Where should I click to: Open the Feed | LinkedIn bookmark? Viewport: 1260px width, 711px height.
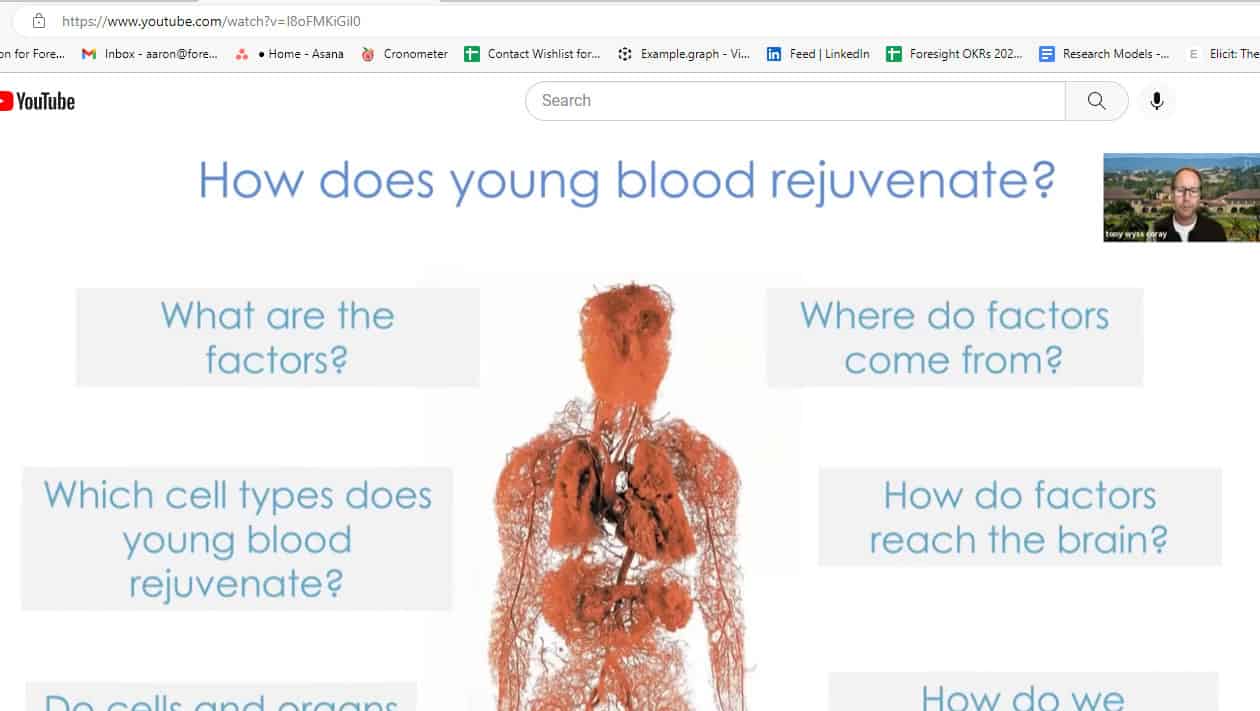coord(818,54)
